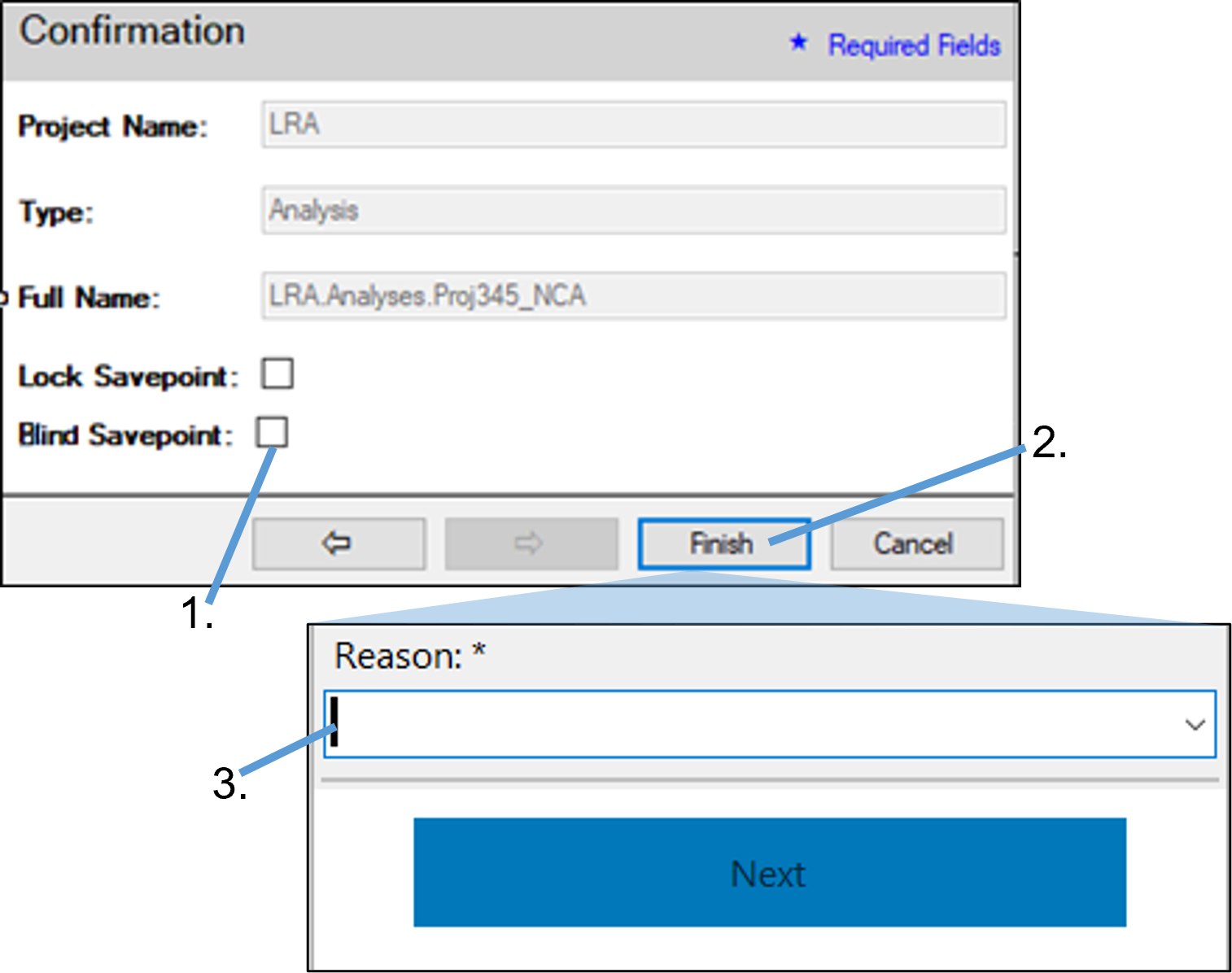The width and height of the screenshot is (1232, 973).
Task: Tick the Blind Savepoint checkbox
Action: pos(272,432)
